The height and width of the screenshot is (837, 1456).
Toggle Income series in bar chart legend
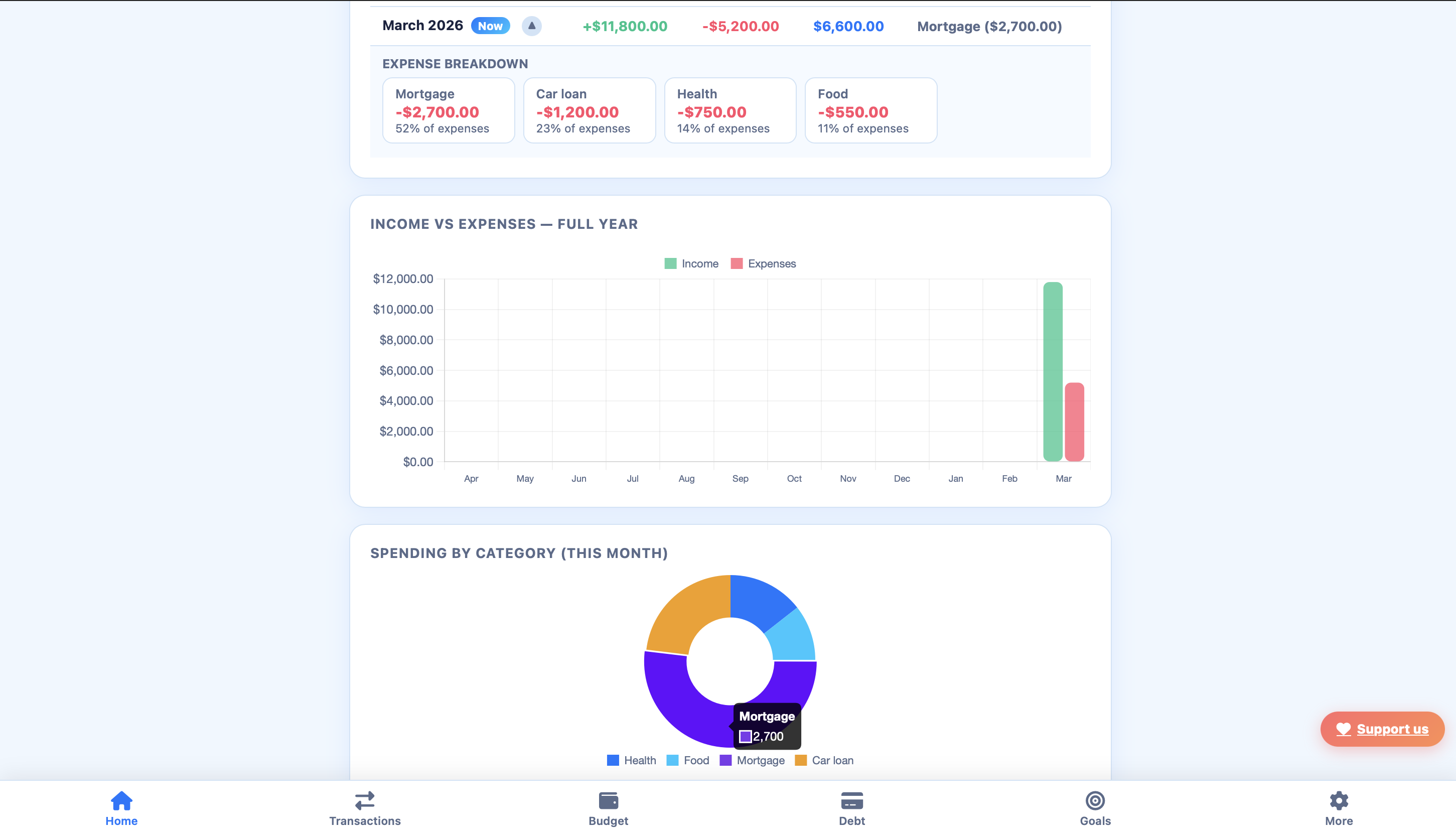(x=691, y=264)
